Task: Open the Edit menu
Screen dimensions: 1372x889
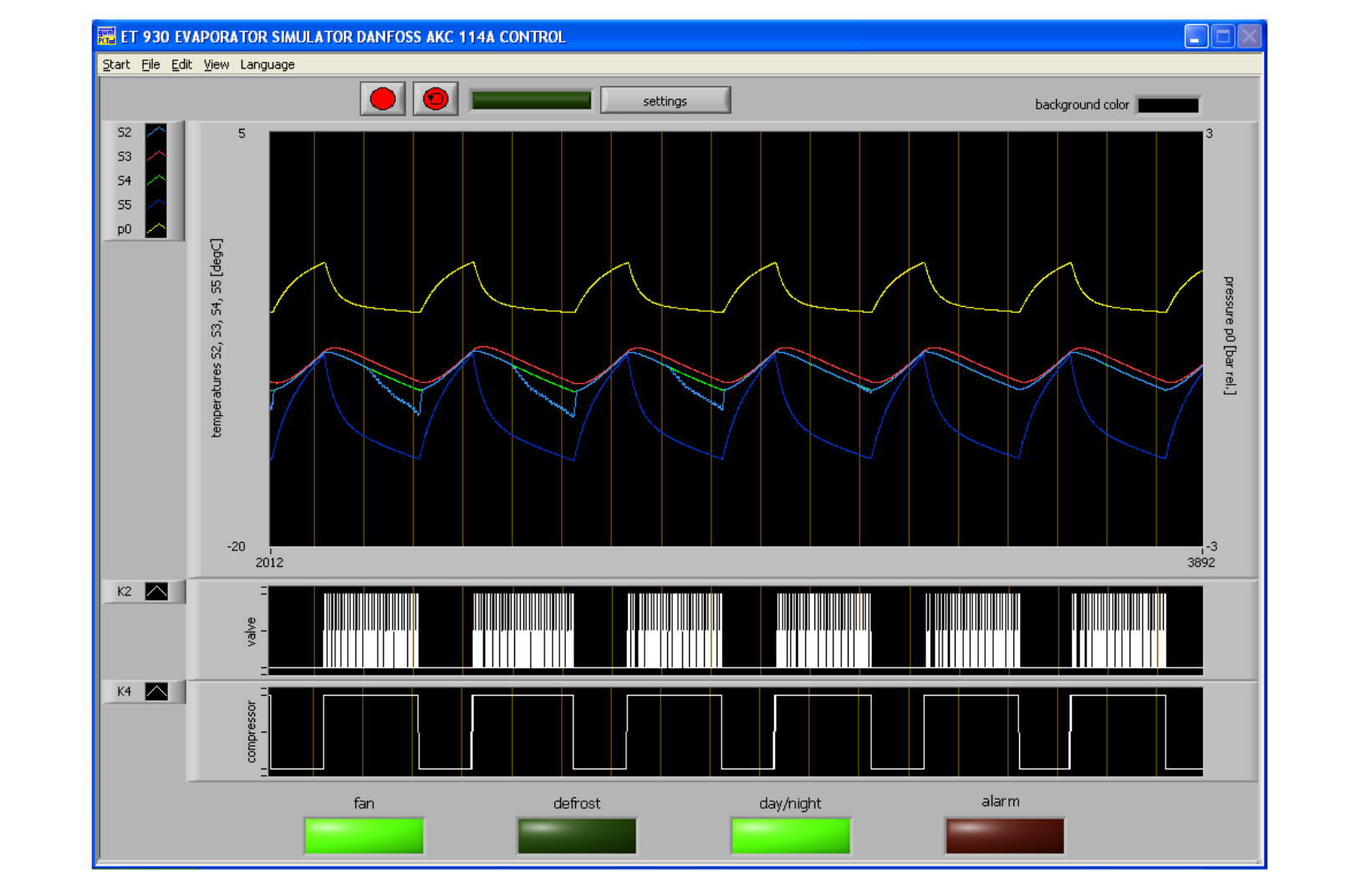Action: (181, 64)
